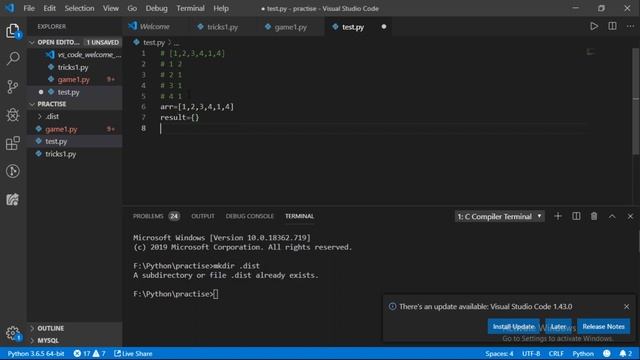Open the Debug menu

click(x=156, y=8)
